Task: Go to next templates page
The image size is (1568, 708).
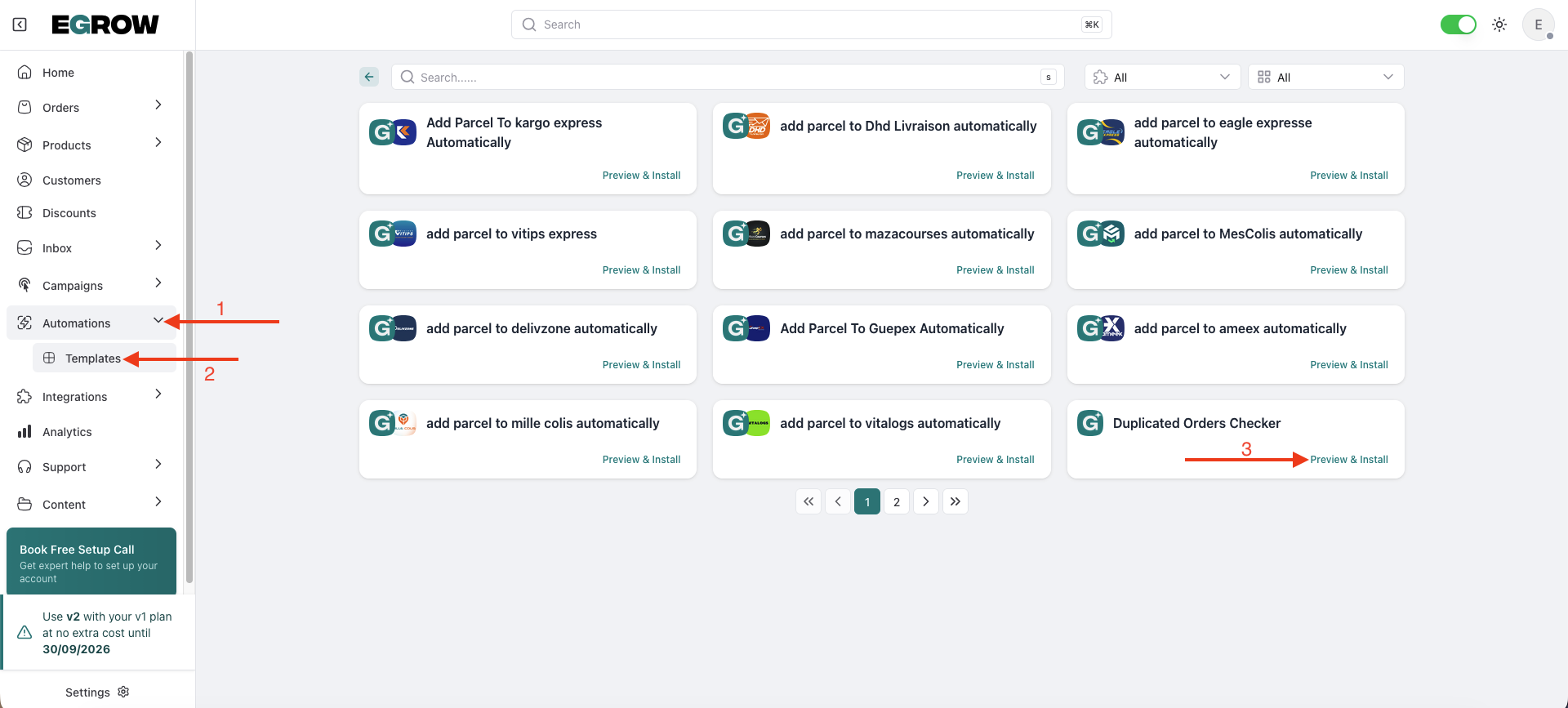Action: pos(925,501)
